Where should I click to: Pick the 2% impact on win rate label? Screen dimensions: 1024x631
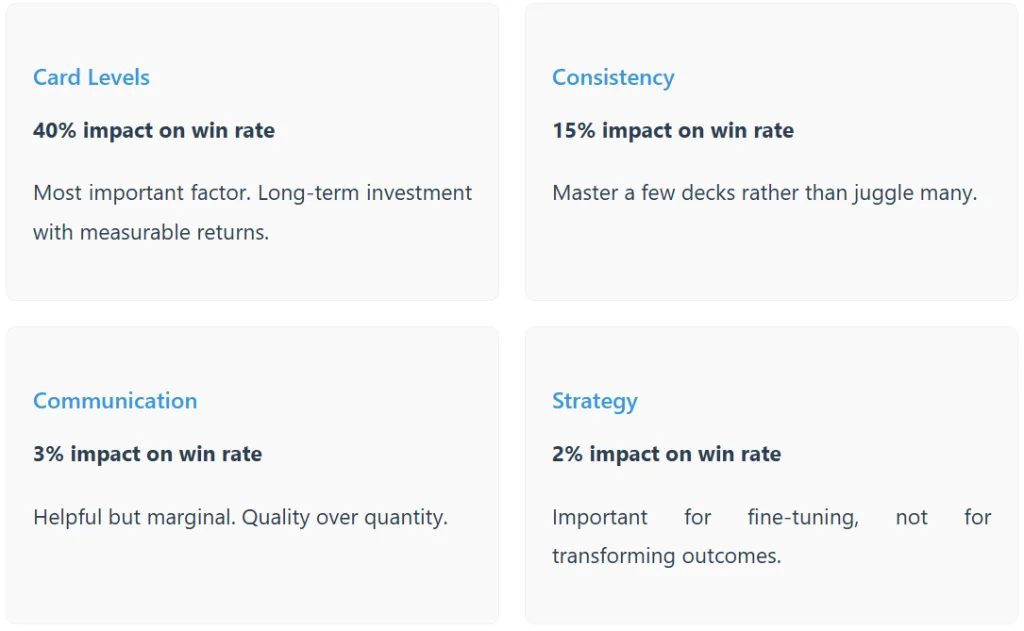coord(666,454)
